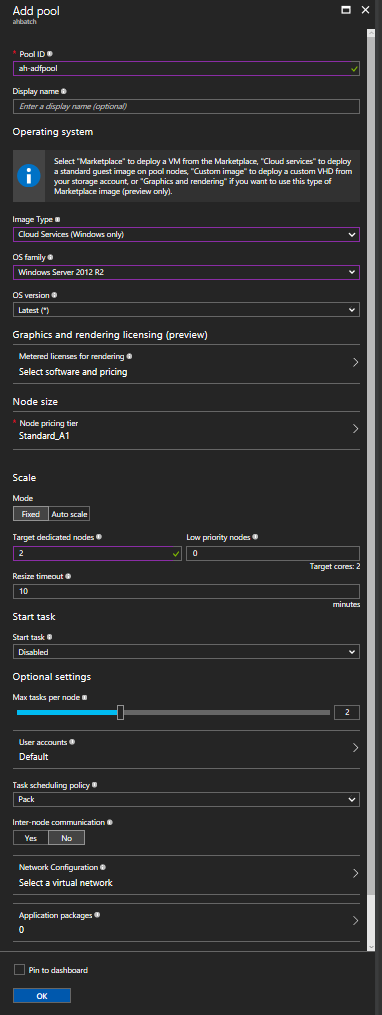Expand User accounts chevron
The width and height of the screenshot is (382, 1015).
[x=355, y=748]
